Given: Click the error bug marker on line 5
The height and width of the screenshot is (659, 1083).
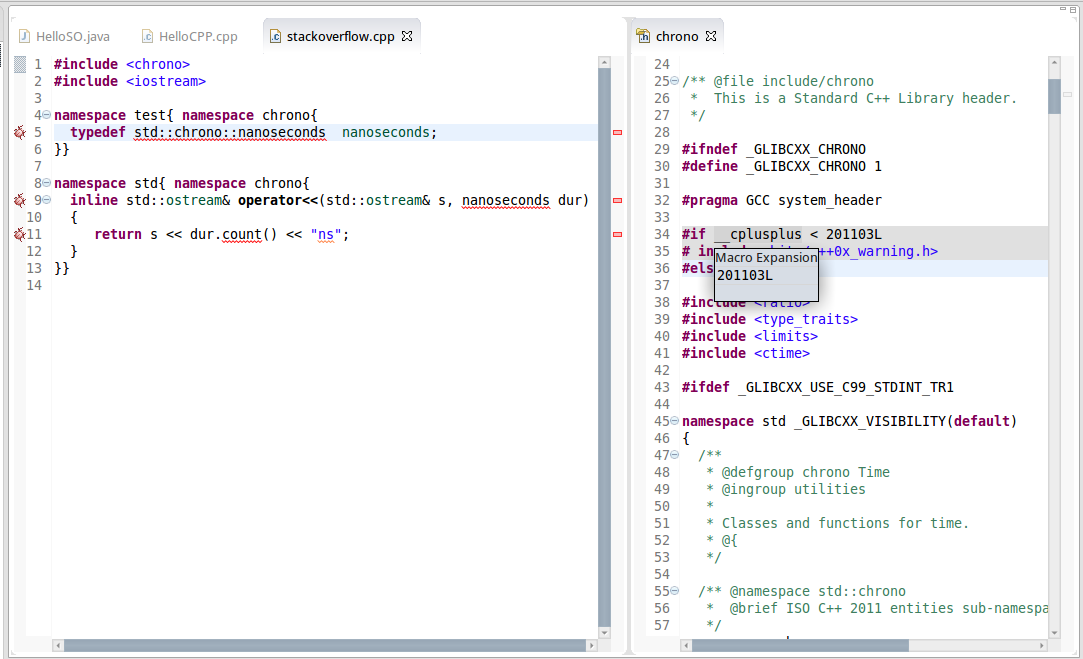Looking at the screenshot, I should click(20, 132).
